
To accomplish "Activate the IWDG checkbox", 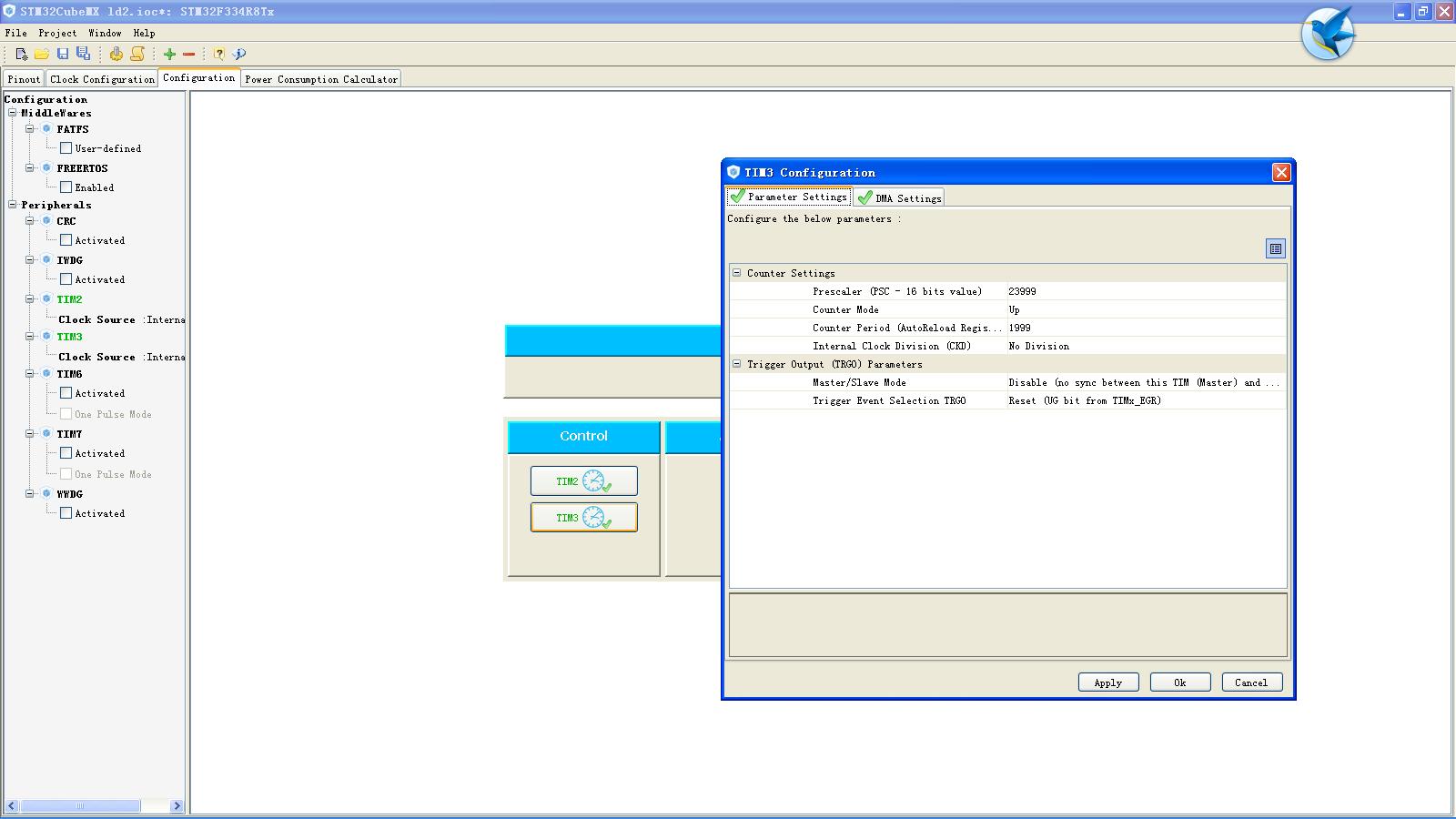I will (66, 279).
